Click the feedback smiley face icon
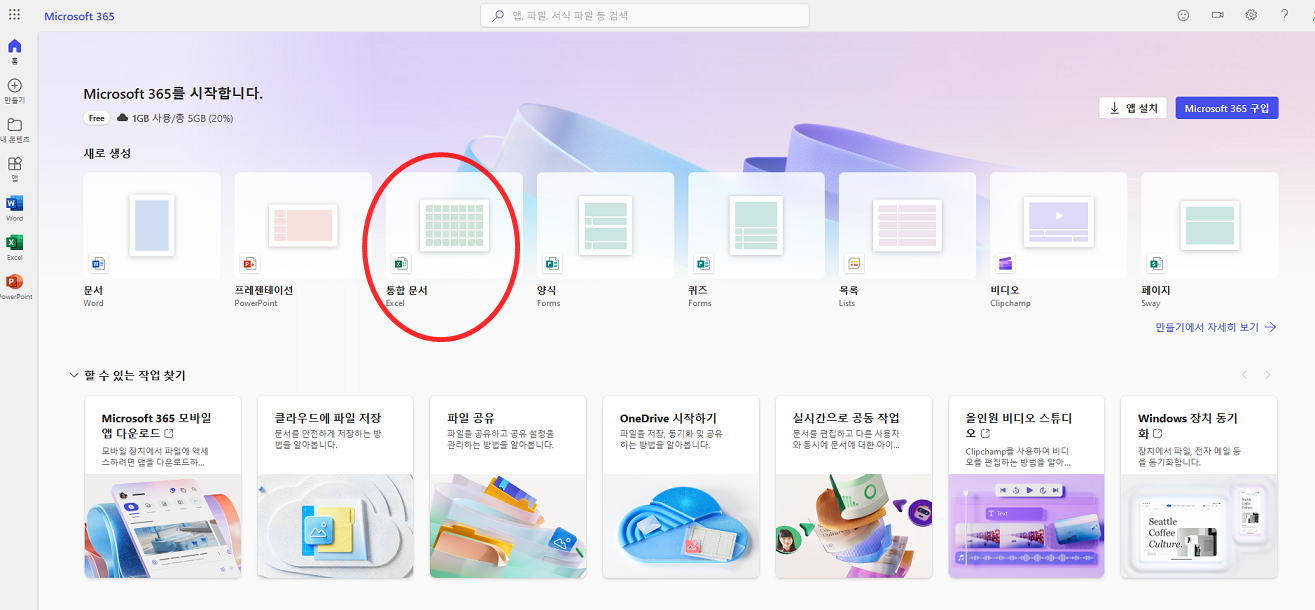1315x610 pixels. click(x=1184, y=15)
